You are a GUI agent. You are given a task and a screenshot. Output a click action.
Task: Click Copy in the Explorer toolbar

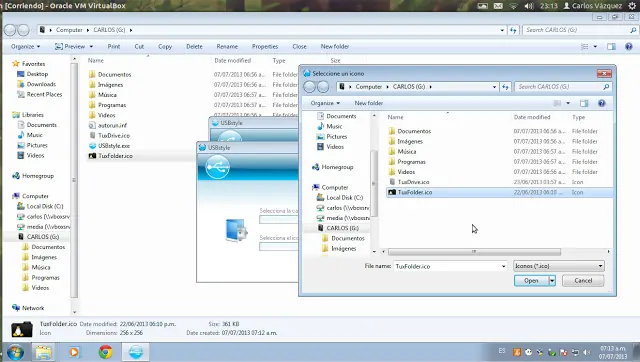(x=165, y=47)
